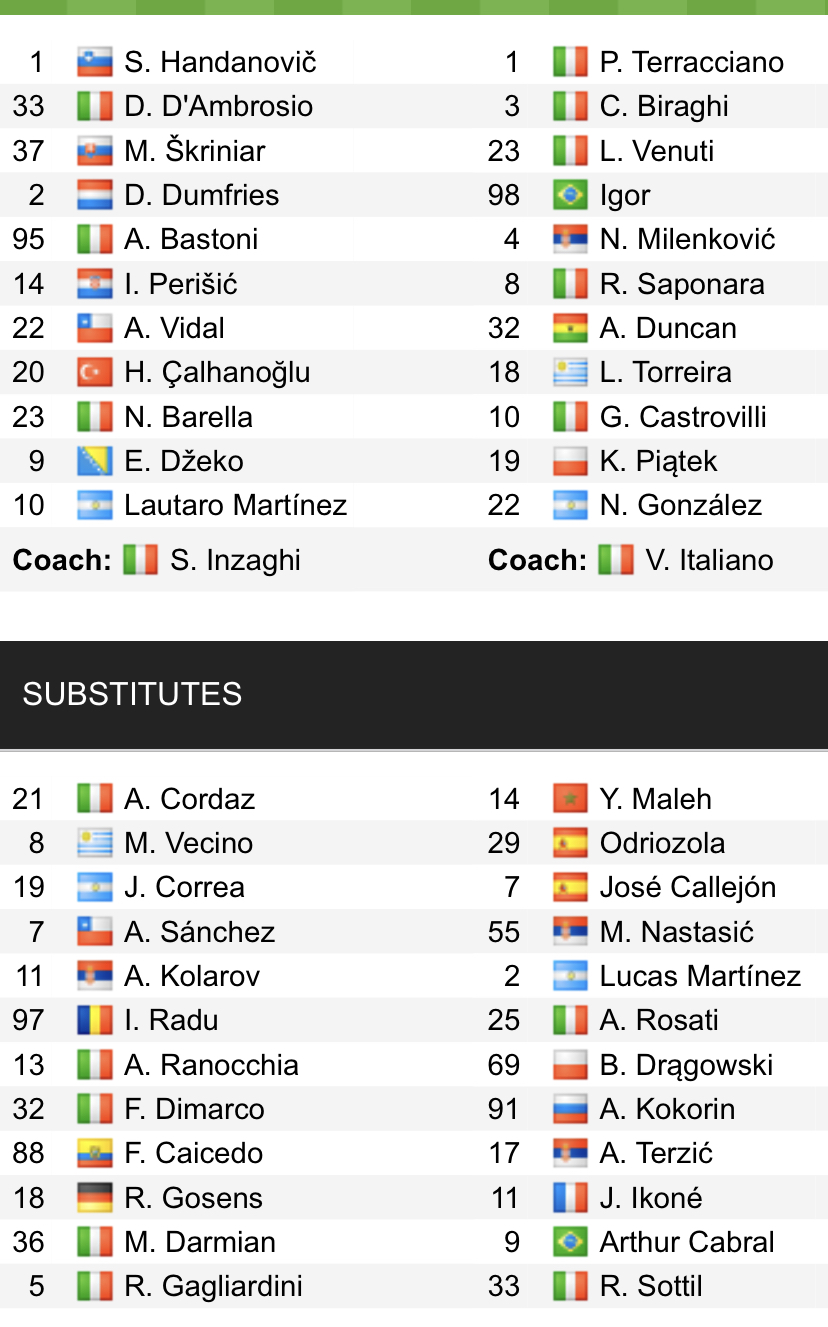The width and height of the screenshot is (828, 1327).
Task: Click the French flag beside J. Ikoné
Action: point(570,1198)
